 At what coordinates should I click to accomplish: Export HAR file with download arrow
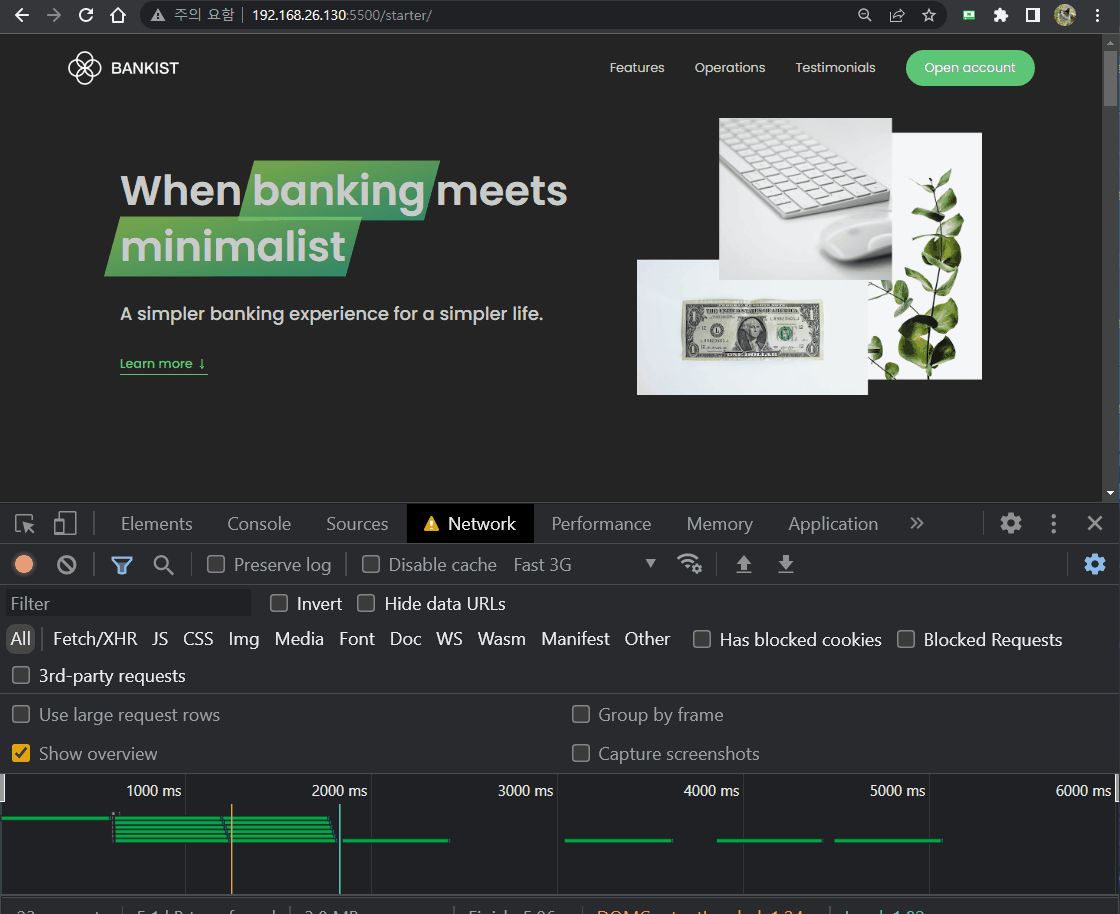786,564
